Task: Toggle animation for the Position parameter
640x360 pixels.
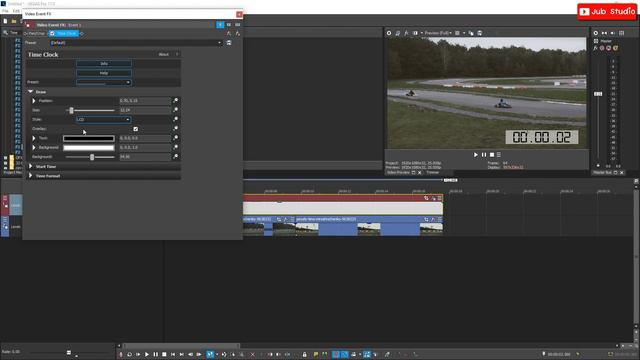Action: 176,100
